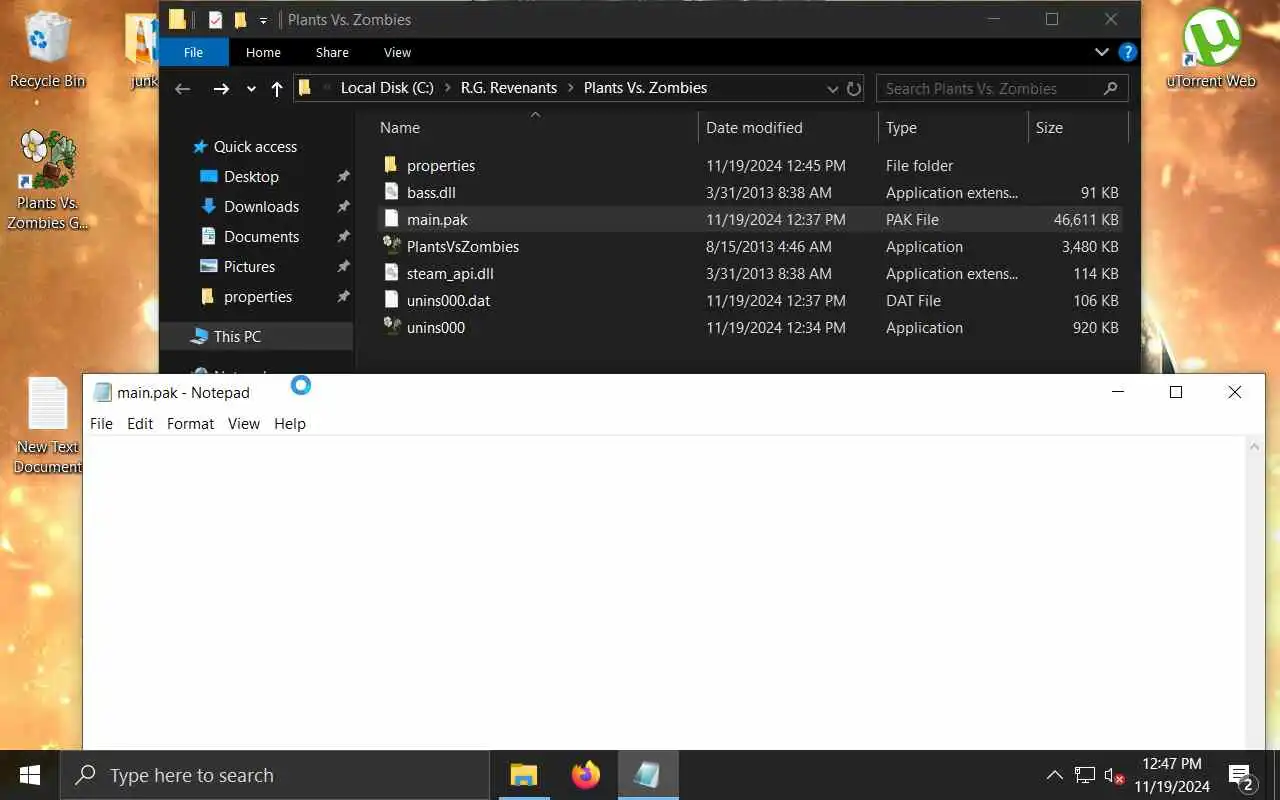Open the Share ribbon tab
Screen dimensions: 1280x800
tap(332, 52)
